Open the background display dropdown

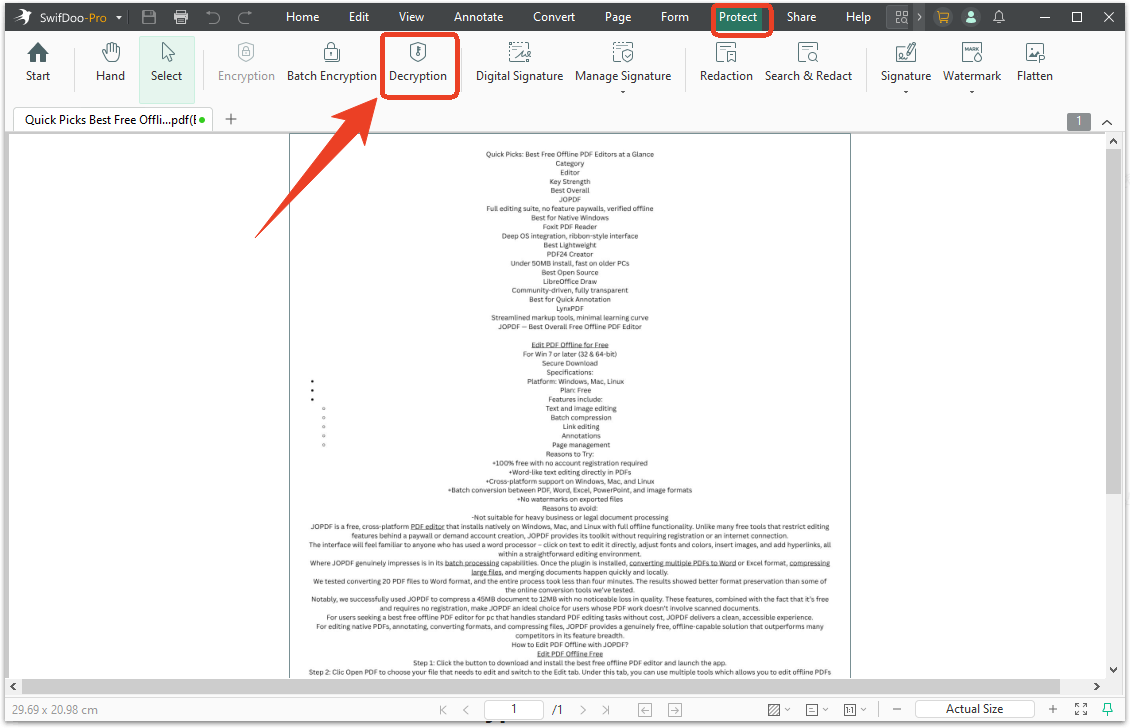[778, 710]
